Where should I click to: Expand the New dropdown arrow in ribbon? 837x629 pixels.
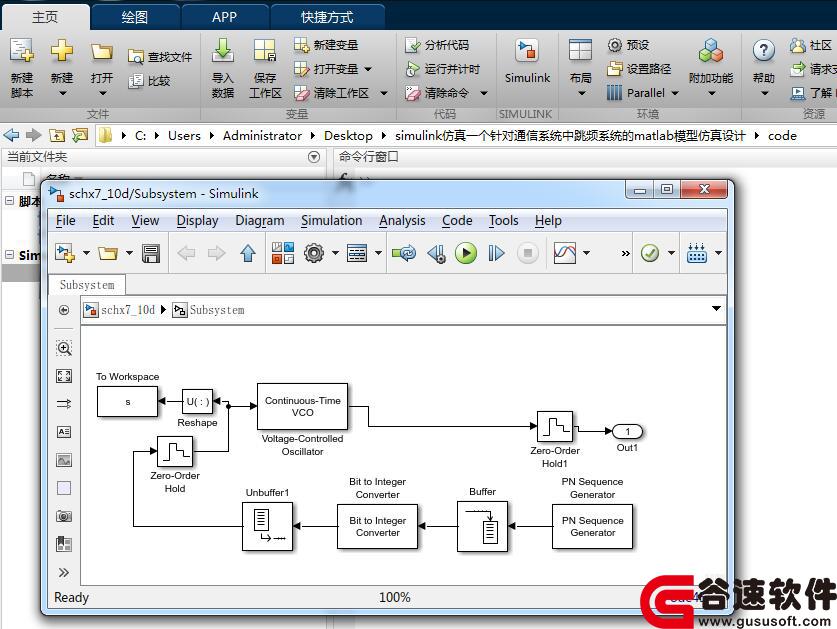coord(62,93)
